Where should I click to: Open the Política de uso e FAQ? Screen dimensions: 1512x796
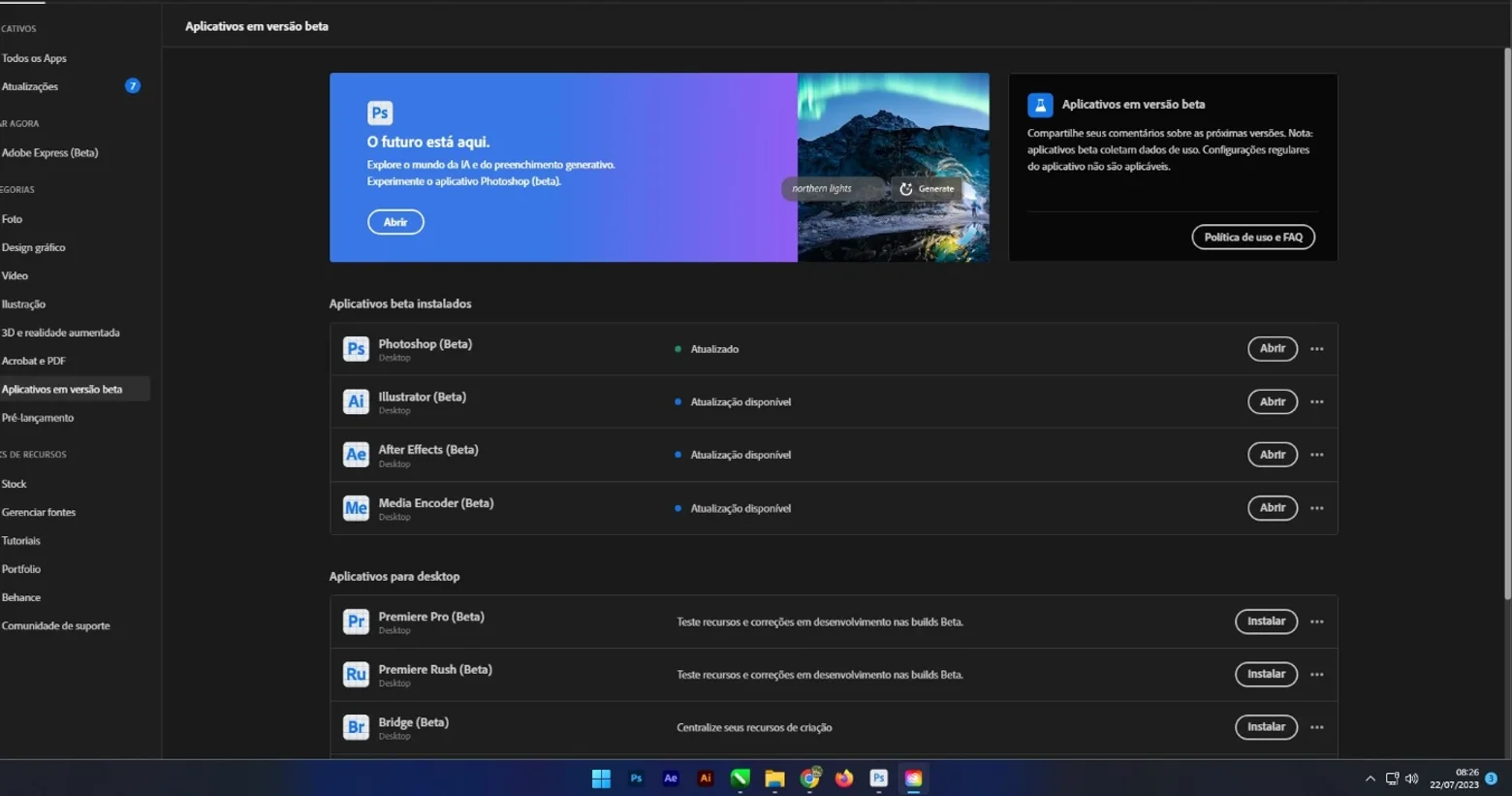1253,238
